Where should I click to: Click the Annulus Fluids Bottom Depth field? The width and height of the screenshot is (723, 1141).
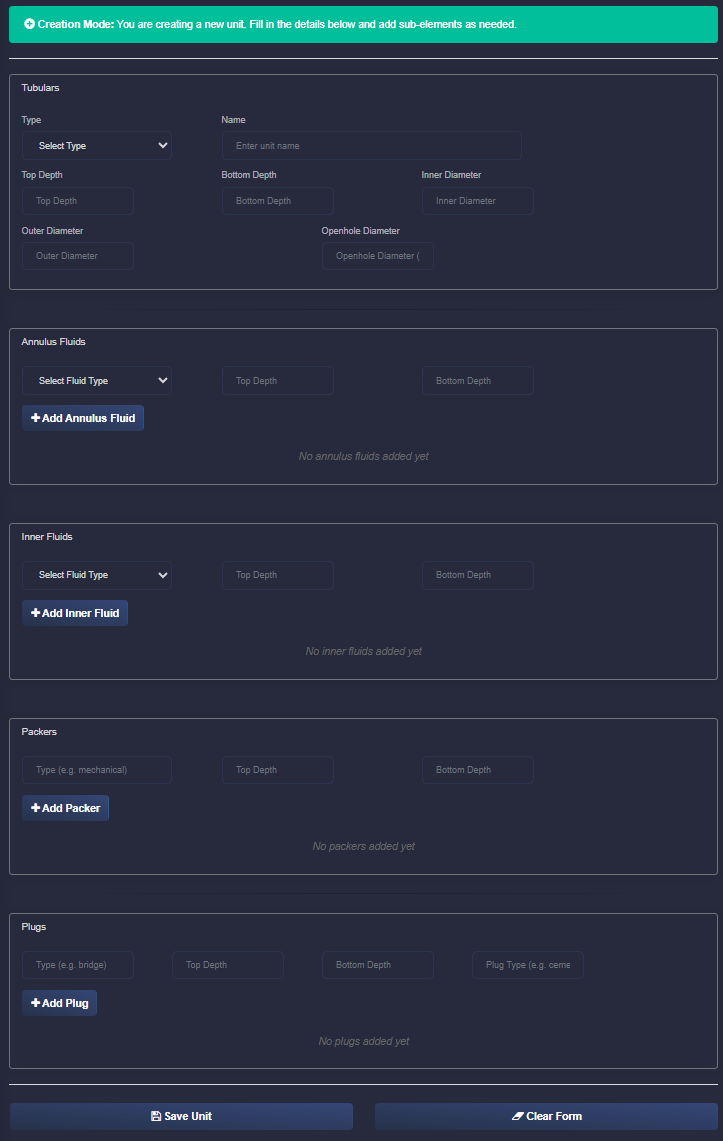(478, 381)
